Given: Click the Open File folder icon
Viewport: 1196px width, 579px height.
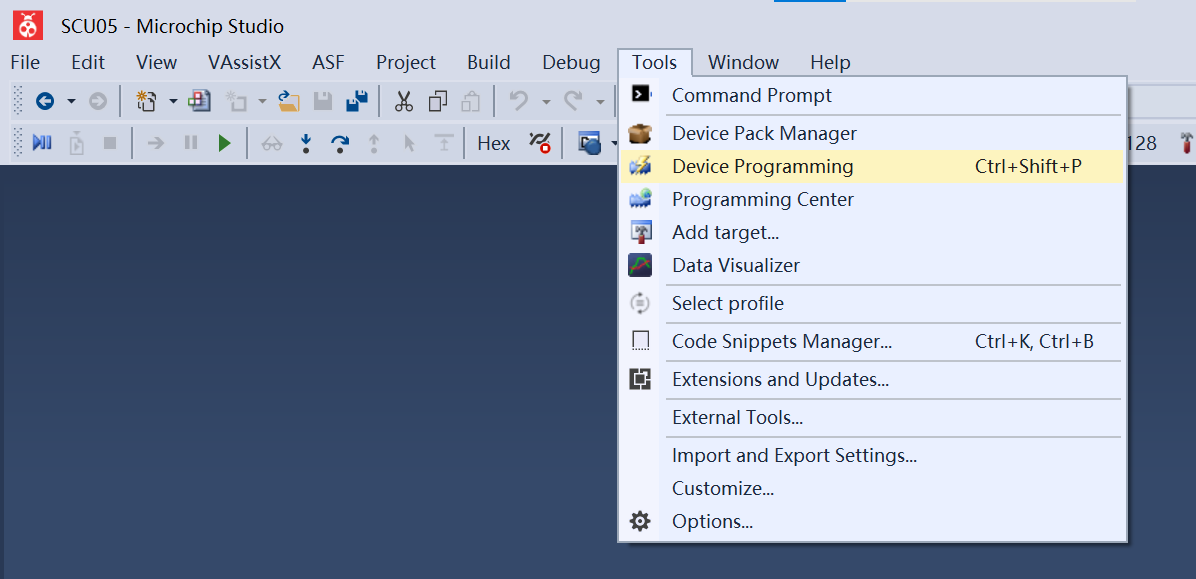Looking at the screenshot, I should pos(289,101).
